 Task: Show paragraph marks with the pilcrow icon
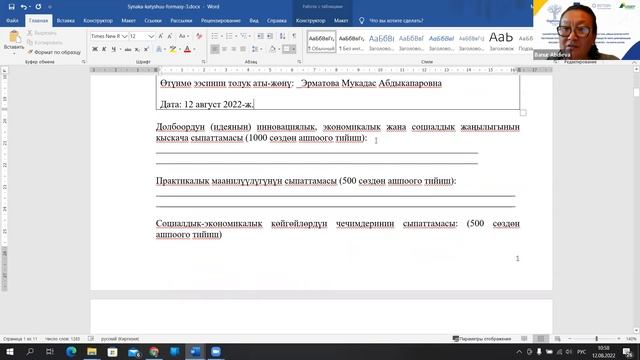pyautogui.click(x=294, y=36)
